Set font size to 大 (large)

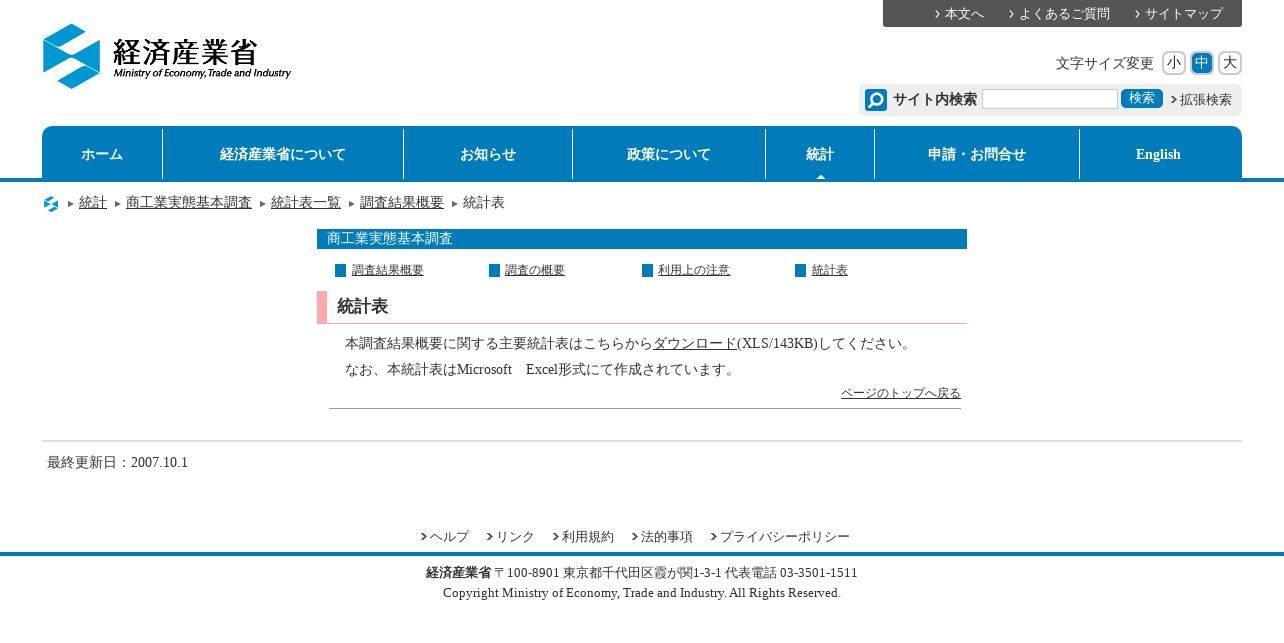1230,63
